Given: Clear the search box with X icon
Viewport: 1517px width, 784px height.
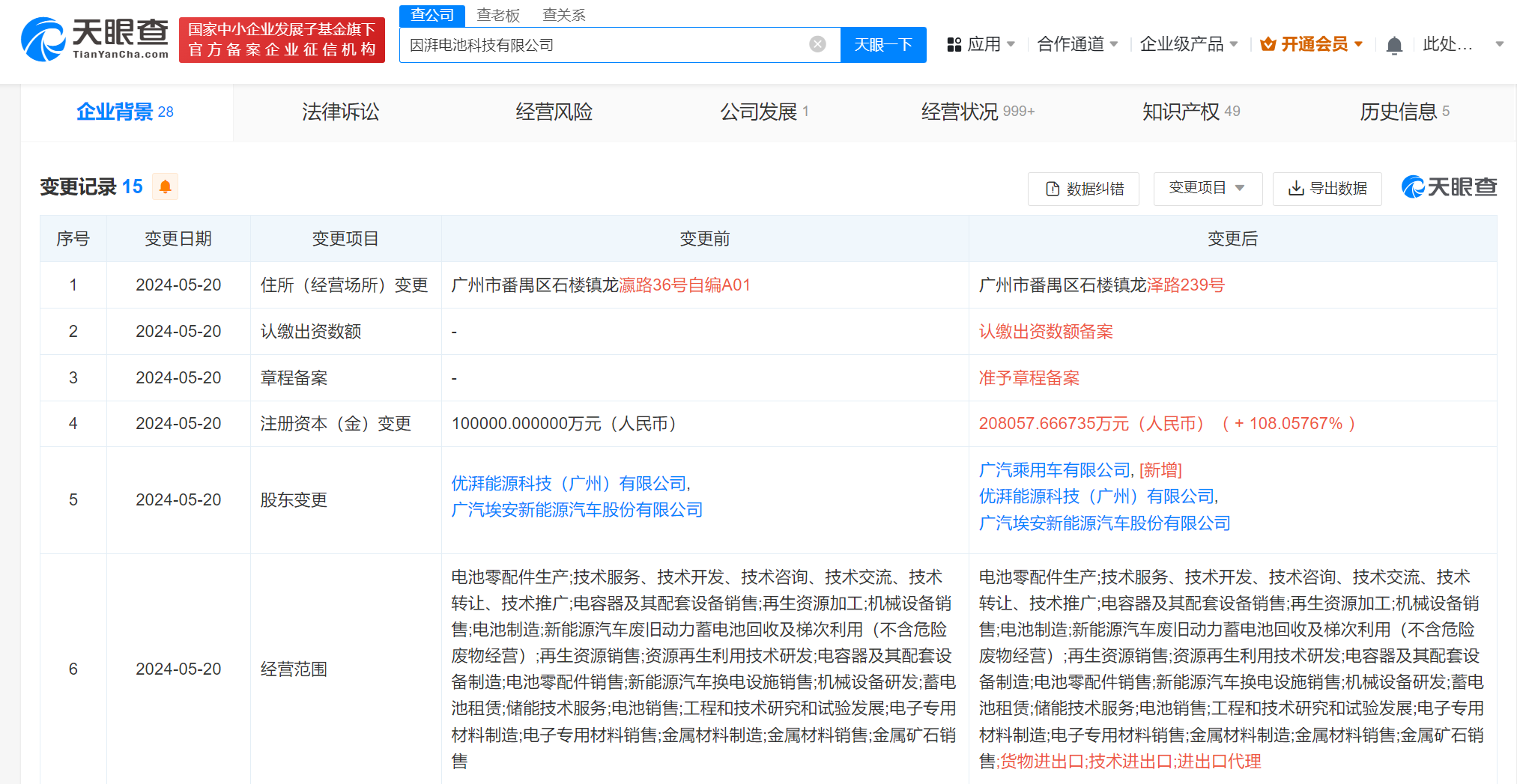Looking at the screenshot, I should tap(817, 45).
